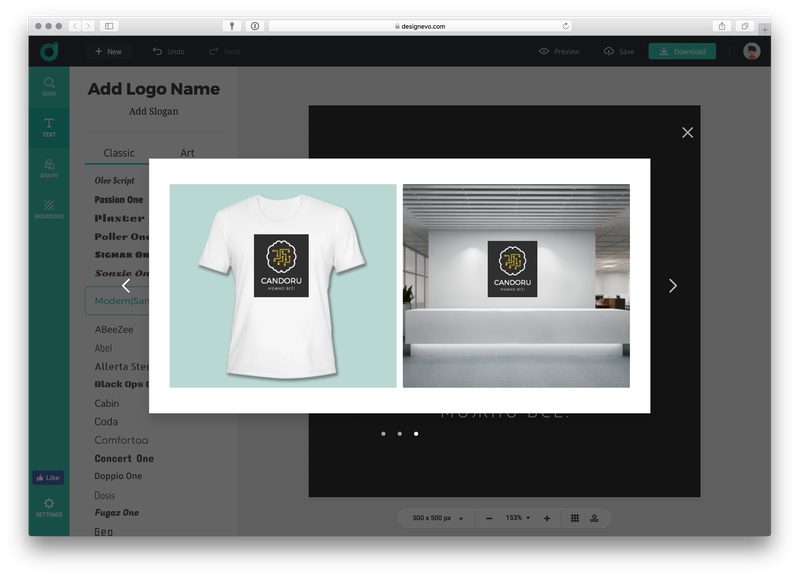This screenshot has width=800, height=577.
Task: Toggle the Safari sidebar button
Action: point(109,26)
